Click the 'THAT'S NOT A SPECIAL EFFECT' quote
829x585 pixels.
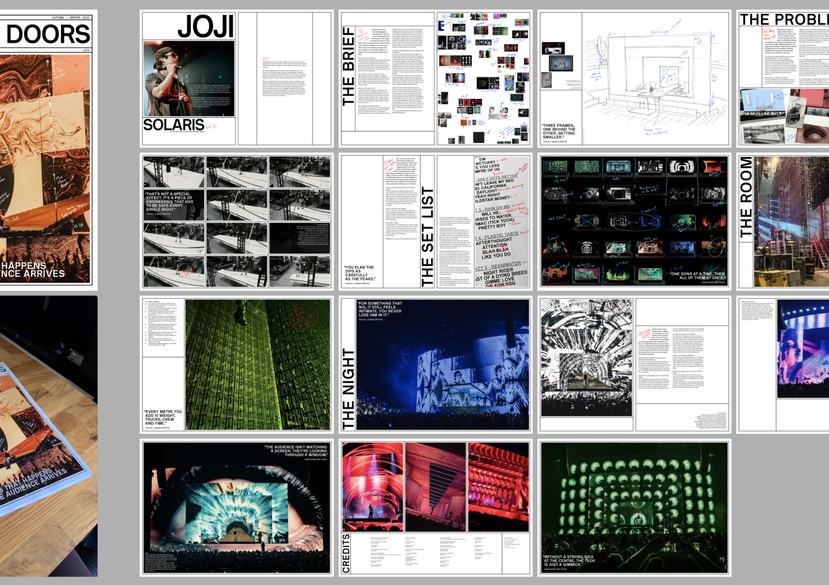pyautogui.click(x=169, y=202)
